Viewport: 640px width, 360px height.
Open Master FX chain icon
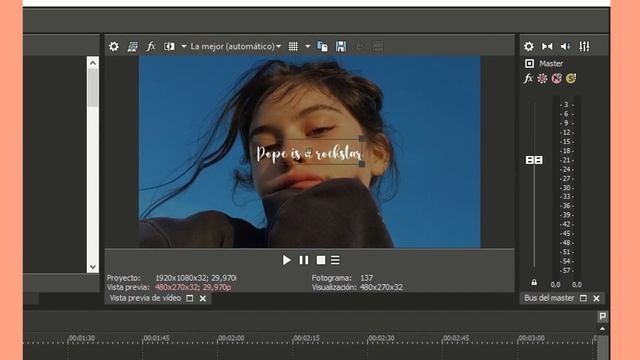point(528,78)
